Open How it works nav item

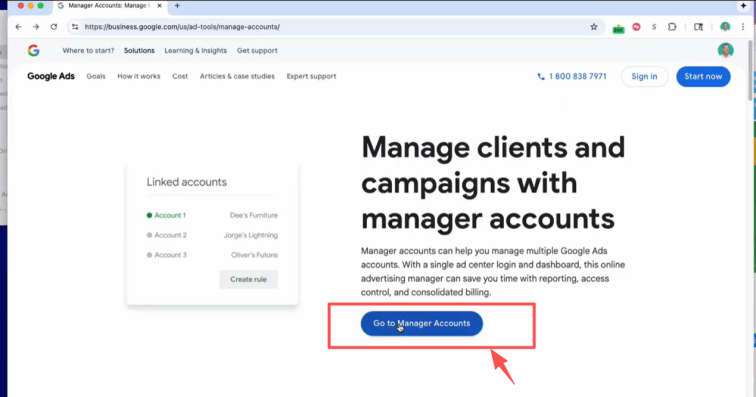pyautogui.click(x=139, y=76)
